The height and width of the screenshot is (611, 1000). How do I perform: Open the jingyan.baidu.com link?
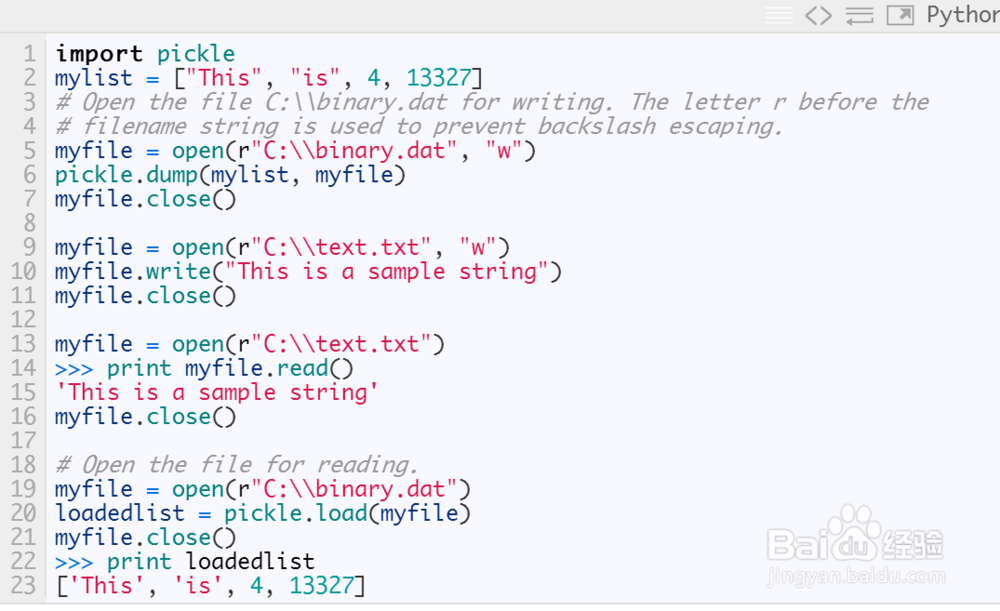click(x=854, y=578)
